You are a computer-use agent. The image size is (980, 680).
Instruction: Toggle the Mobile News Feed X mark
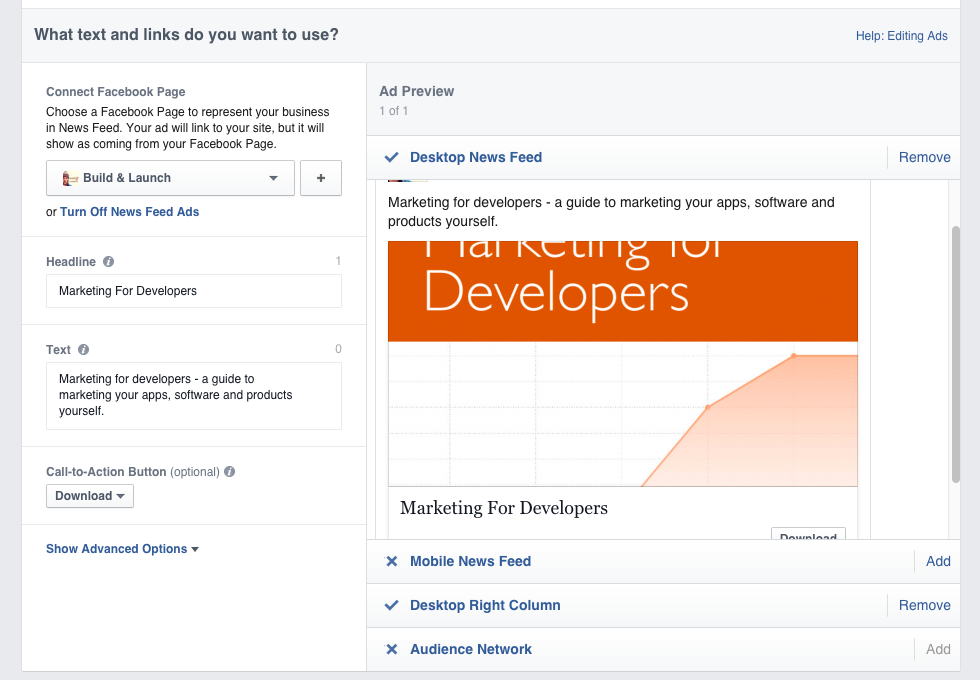coord(391,561)
